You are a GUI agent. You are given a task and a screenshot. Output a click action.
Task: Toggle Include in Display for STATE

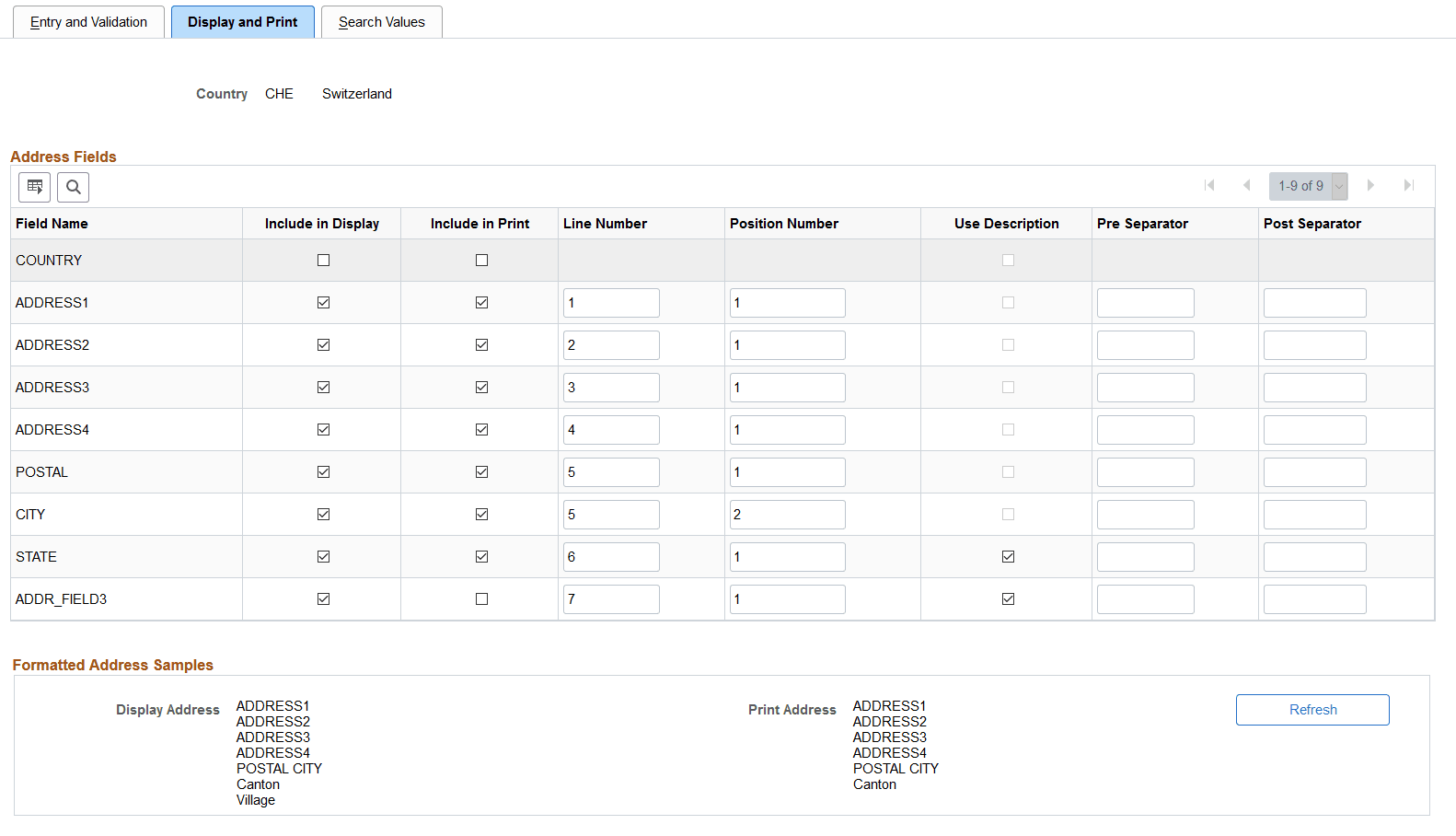pos(323,557)
